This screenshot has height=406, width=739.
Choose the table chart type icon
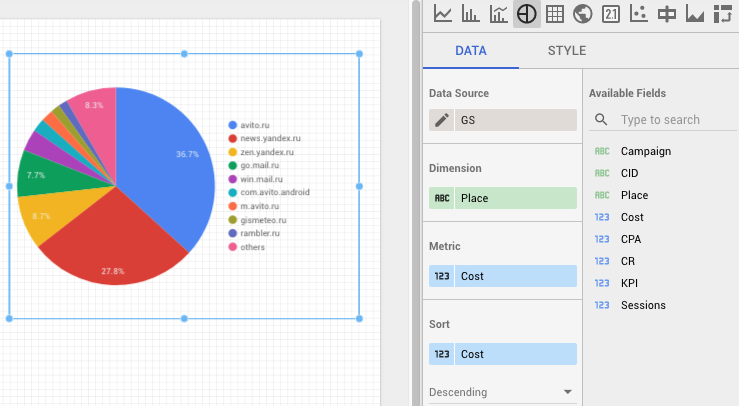point(555,14)
